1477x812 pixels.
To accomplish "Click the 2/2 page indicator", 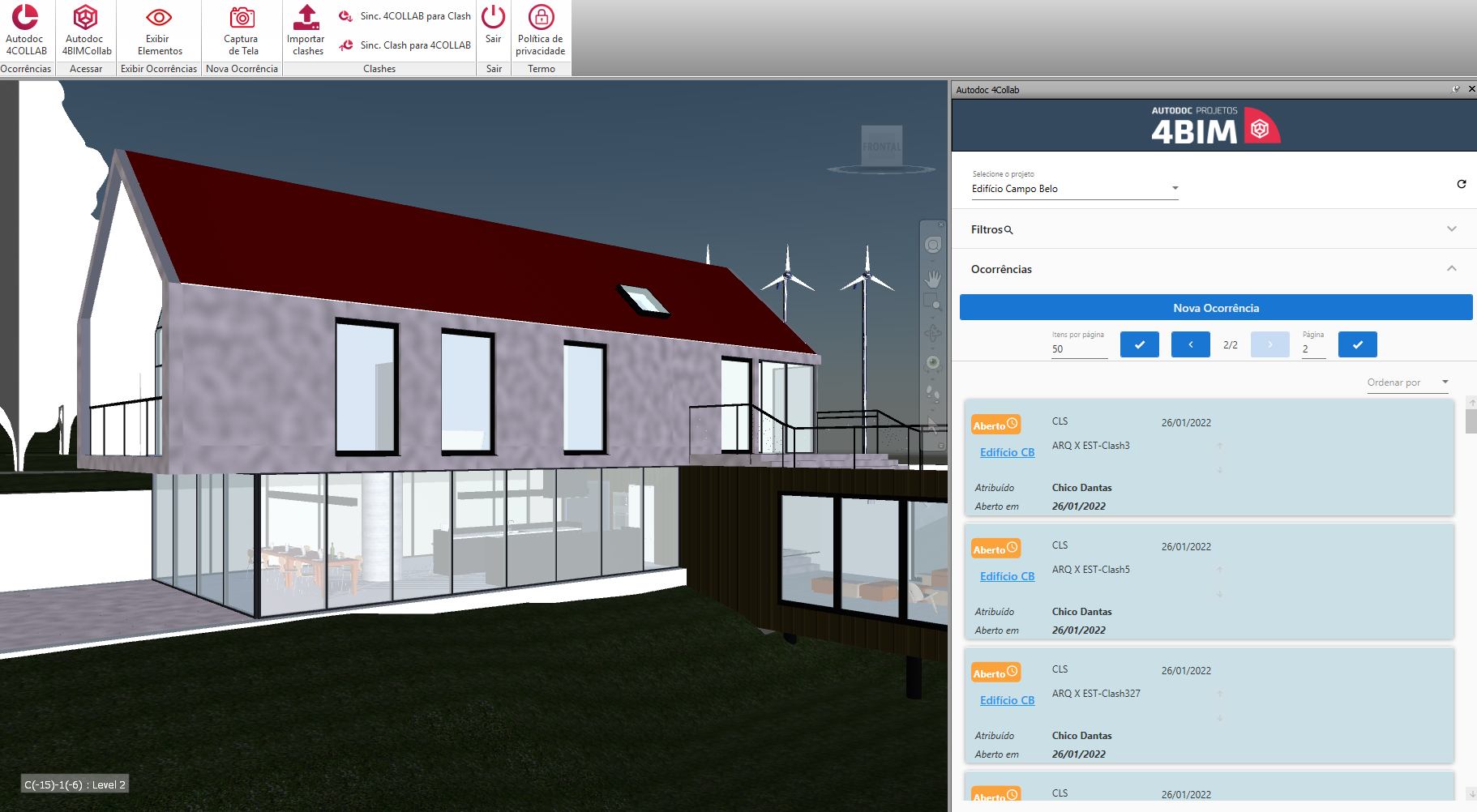I will tap(1230, 345).
